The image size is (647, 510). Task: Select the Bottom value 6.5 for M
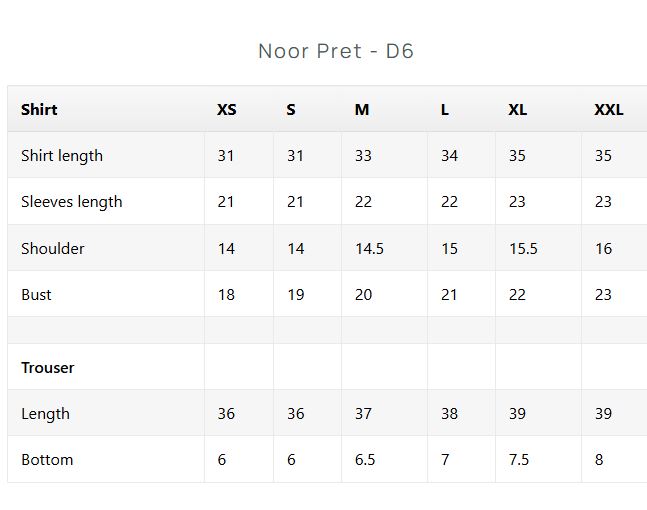(x=365, y=460)
